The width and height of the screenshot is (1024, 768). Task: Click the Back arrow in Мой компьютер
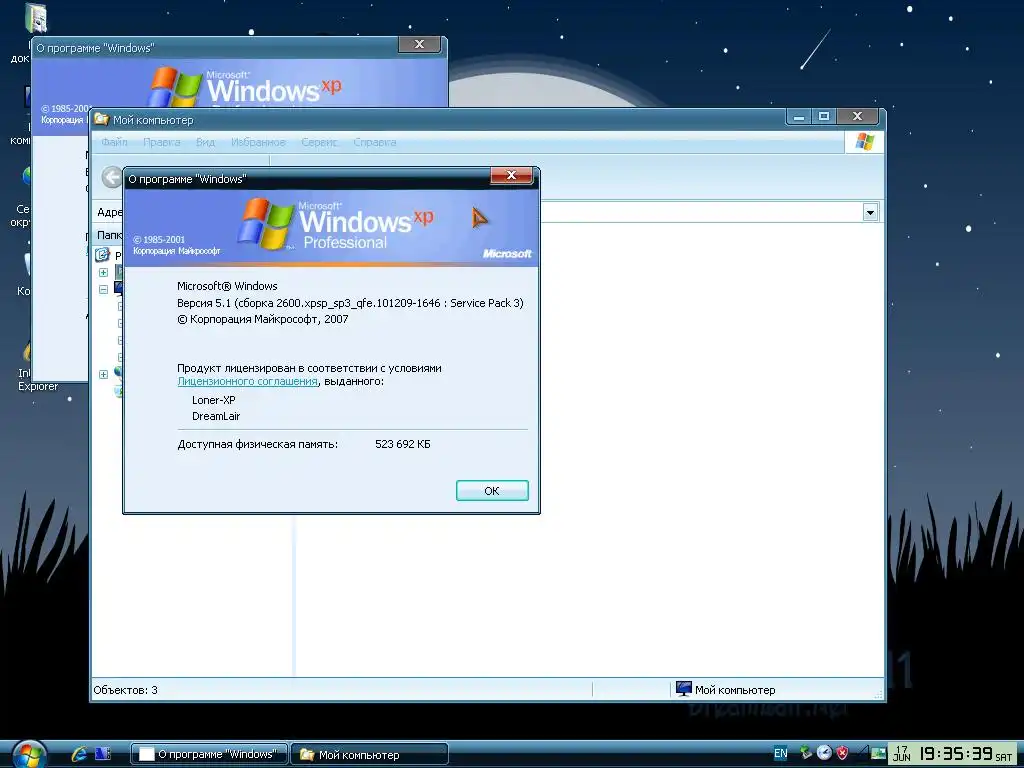pos(112,177)
